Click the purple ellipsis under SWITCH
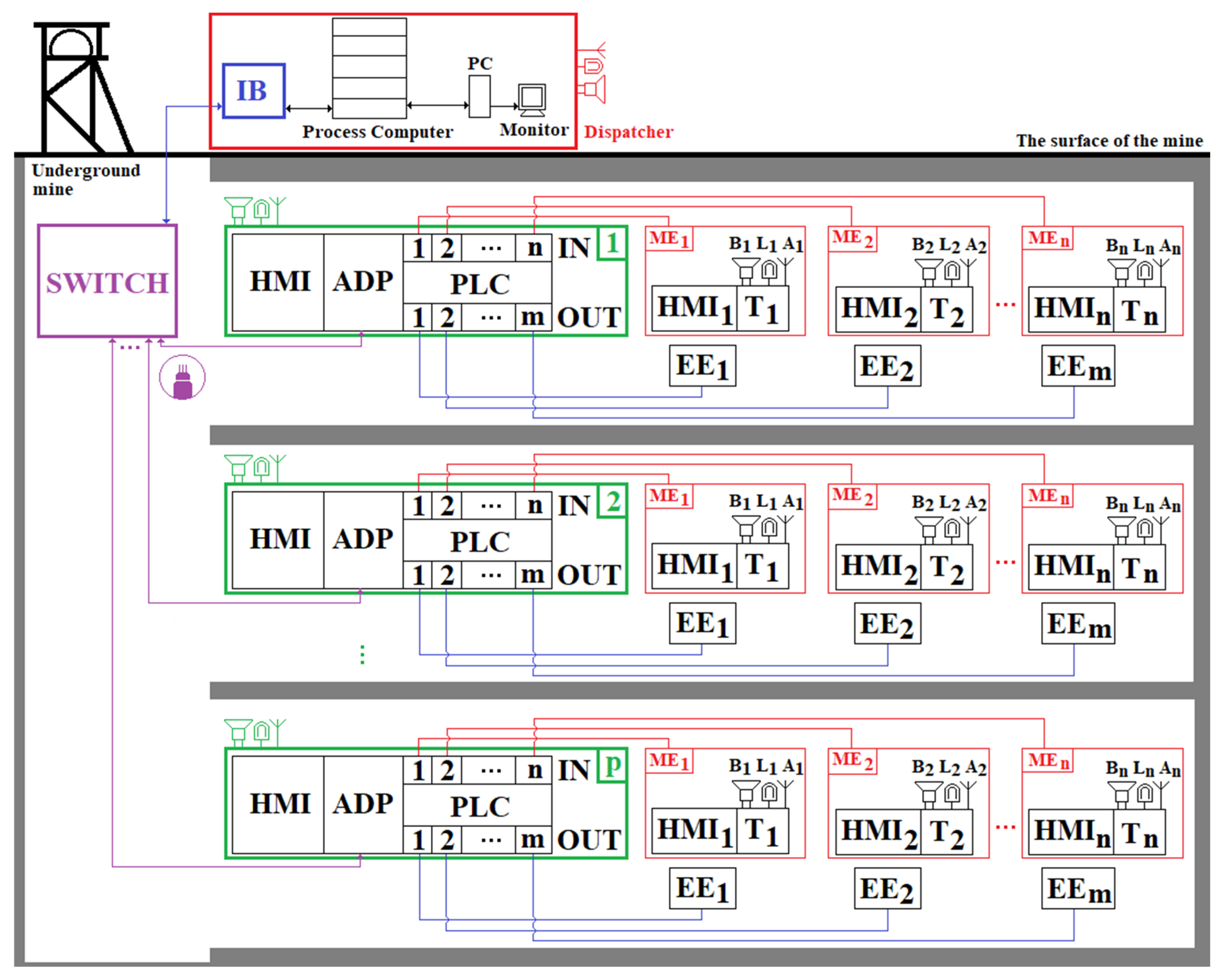 coord(130,347)
